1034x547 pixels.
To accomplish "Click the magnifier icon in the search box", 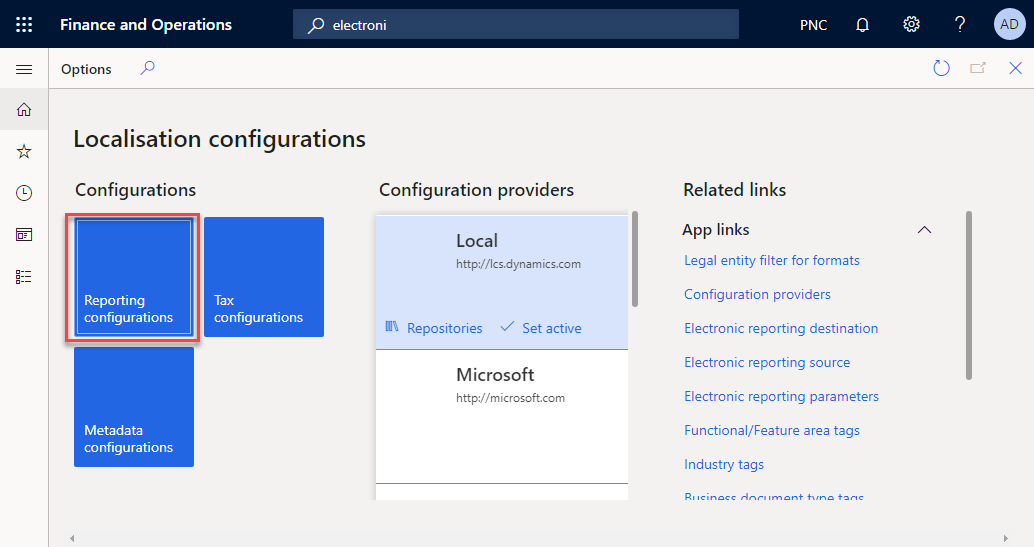I will tap(316, 25).
